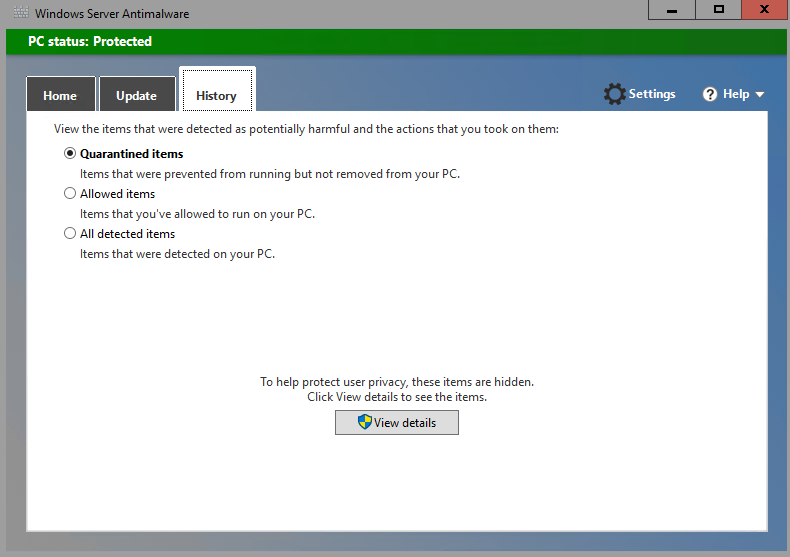Click the shield icon on View details
The width and height of the screenshot is (790, 557).
[364, 422]
